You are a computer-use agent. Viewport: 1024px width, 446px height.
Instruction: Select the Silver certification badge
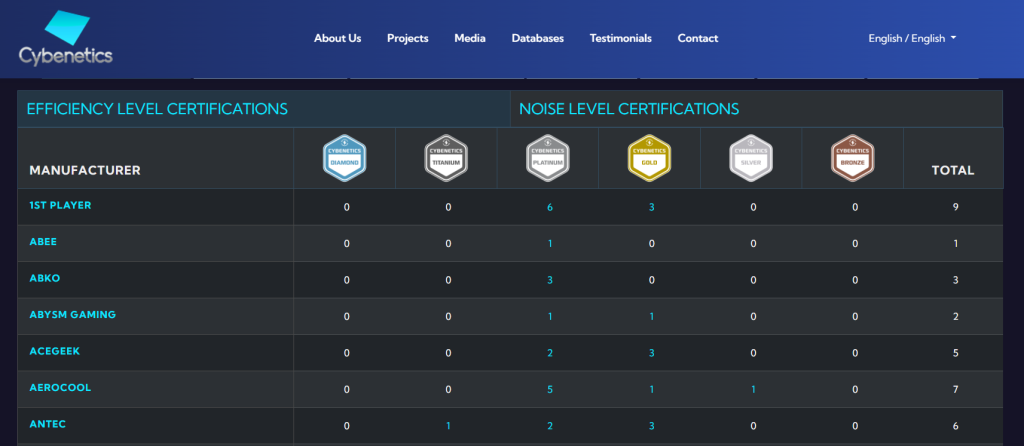pos(751,158)
